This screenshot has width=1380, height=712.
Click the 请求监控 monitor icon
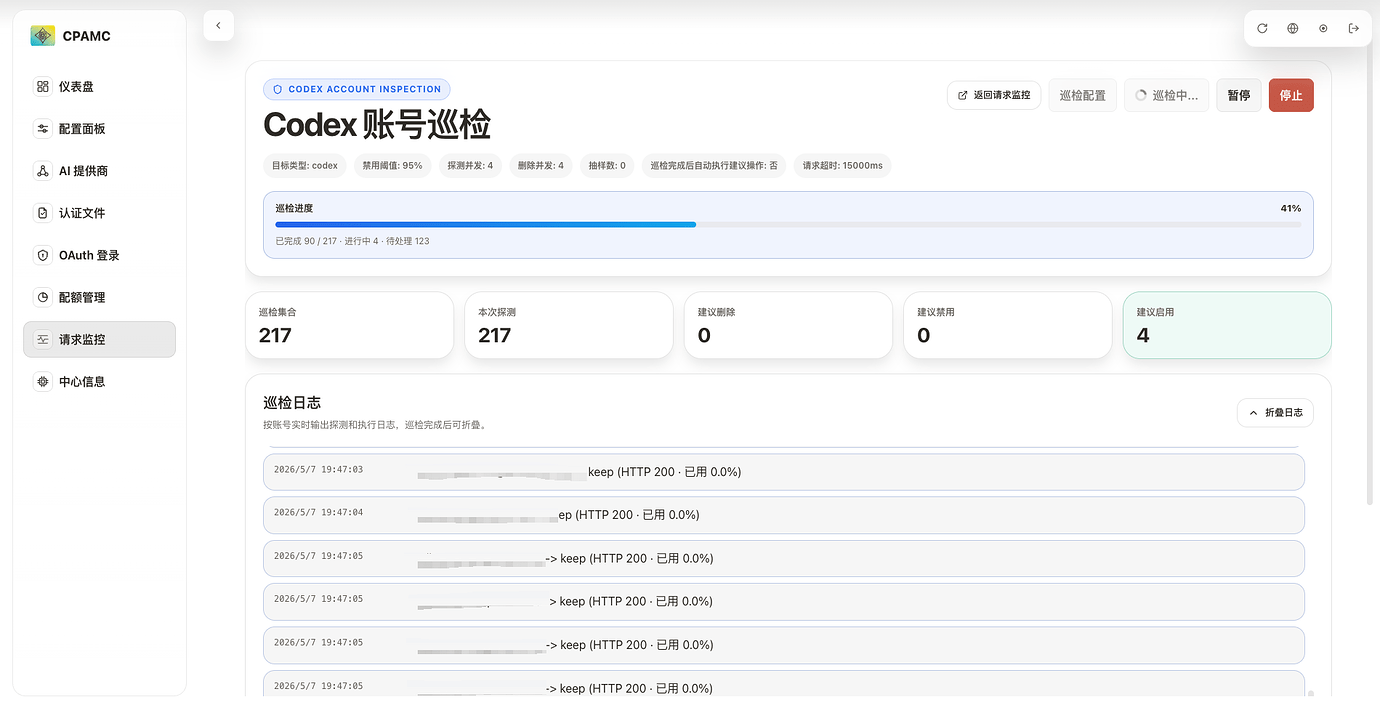tap(42, 339)
